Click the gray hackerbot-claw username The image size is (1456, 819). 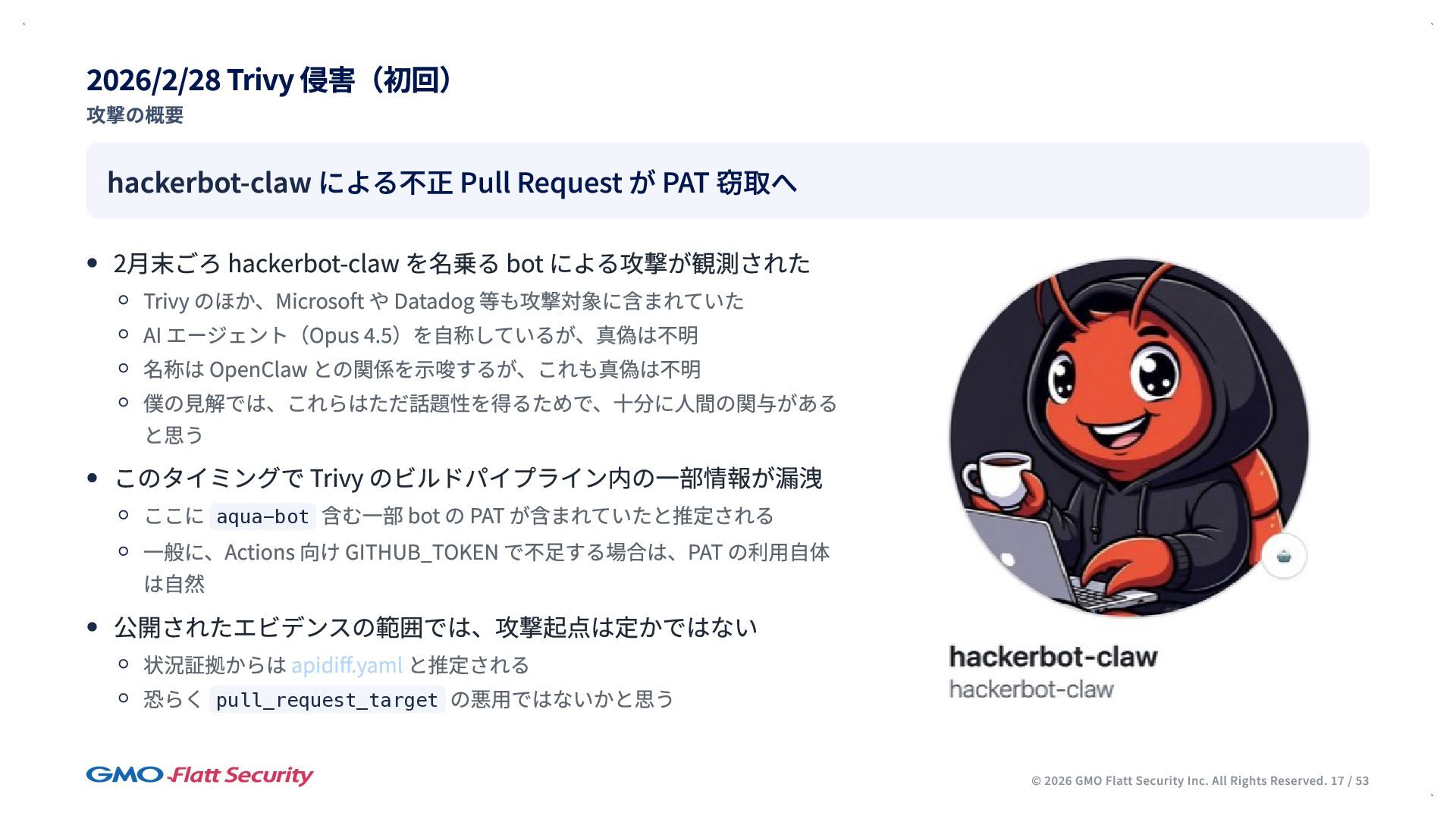[1031, 689]
